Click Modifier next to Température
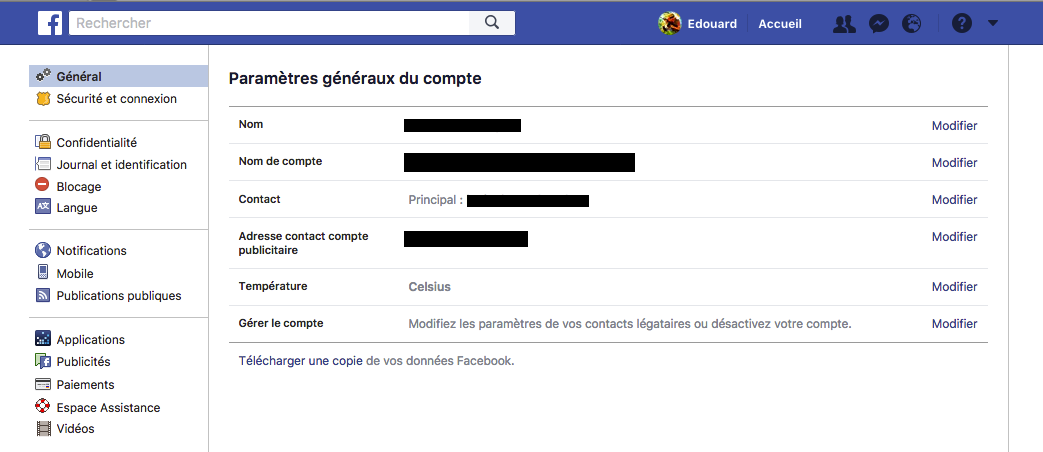1043x452 pixels. click(954, 286)
